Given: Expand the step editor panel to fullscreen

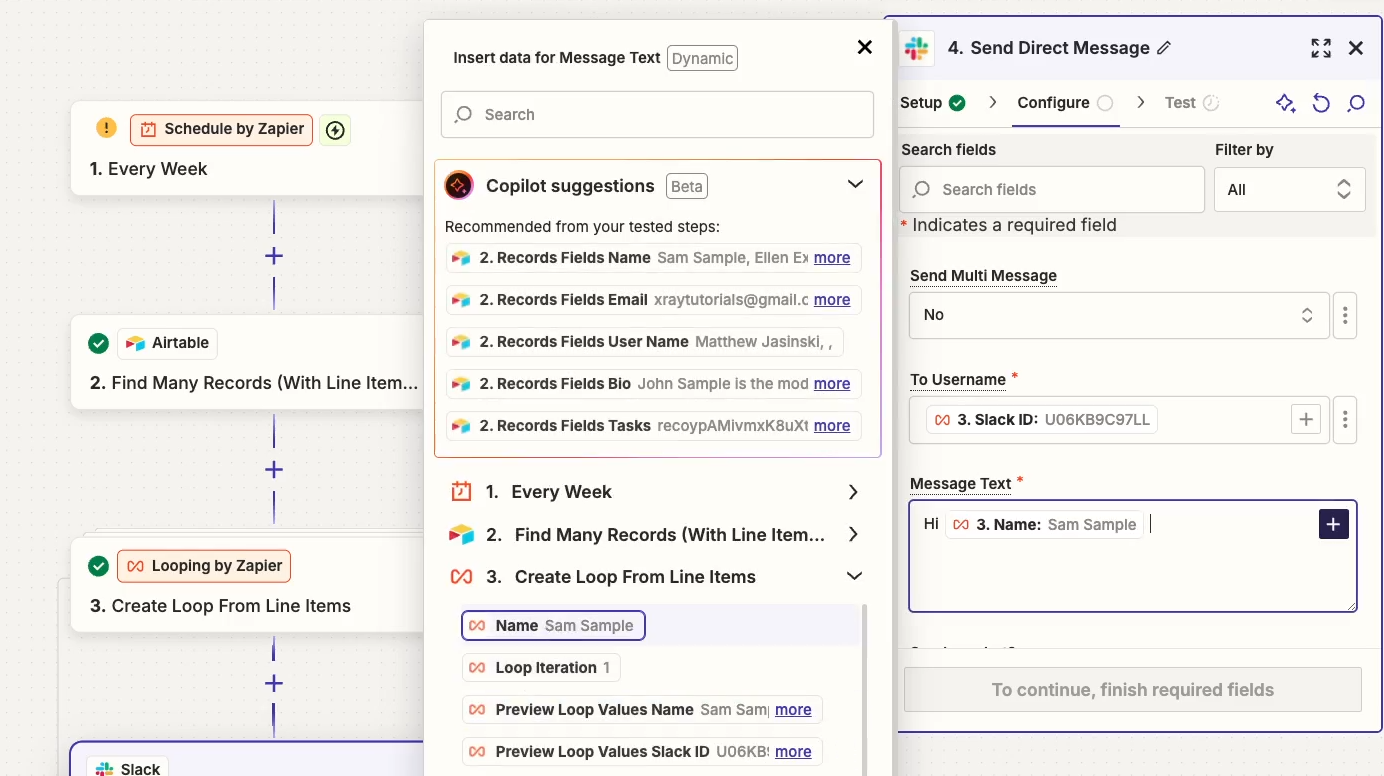Looking at the screenshot, I should [1321, 48].
